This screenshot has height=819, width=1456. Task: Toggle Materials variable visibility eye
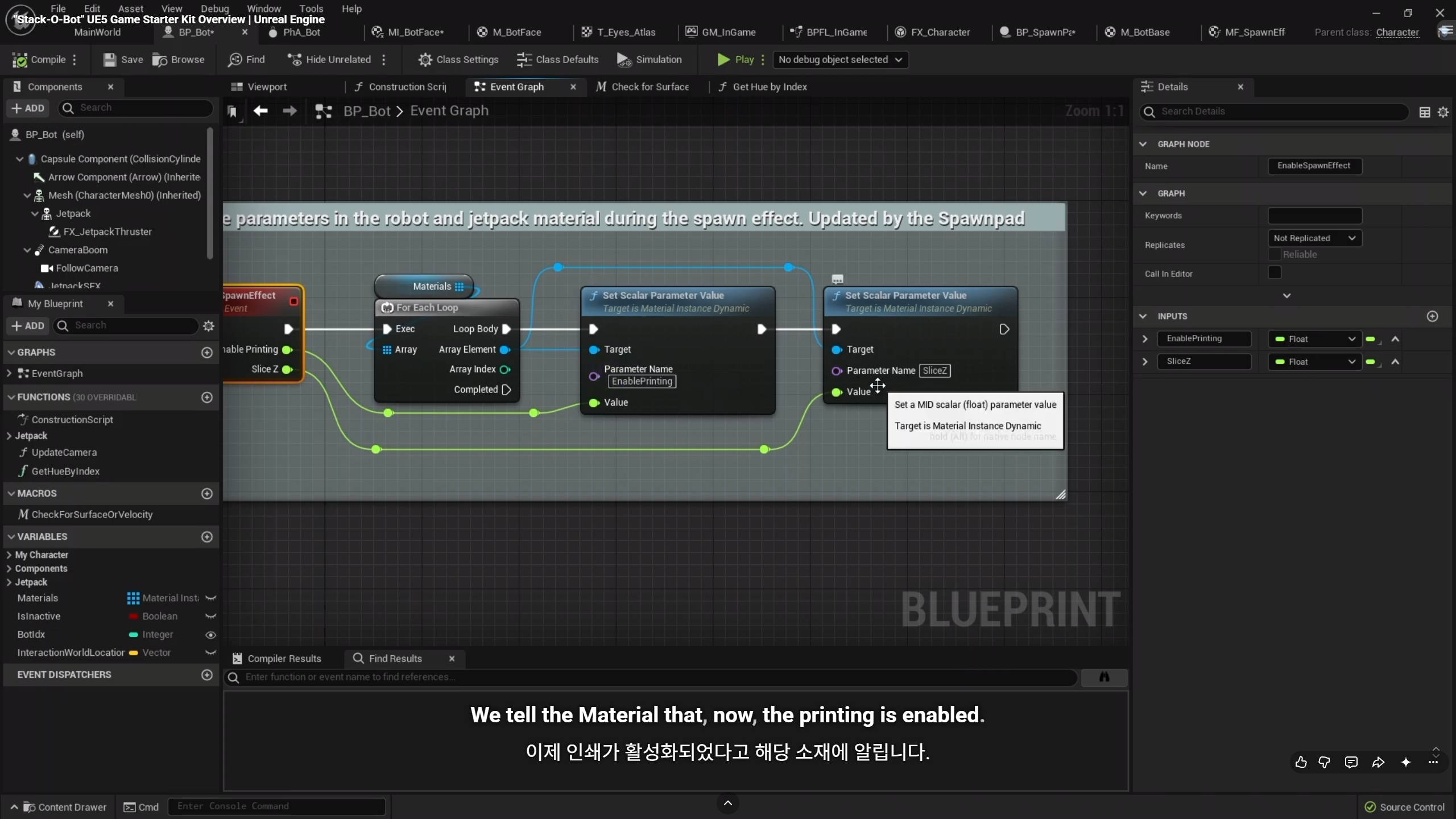210,598
